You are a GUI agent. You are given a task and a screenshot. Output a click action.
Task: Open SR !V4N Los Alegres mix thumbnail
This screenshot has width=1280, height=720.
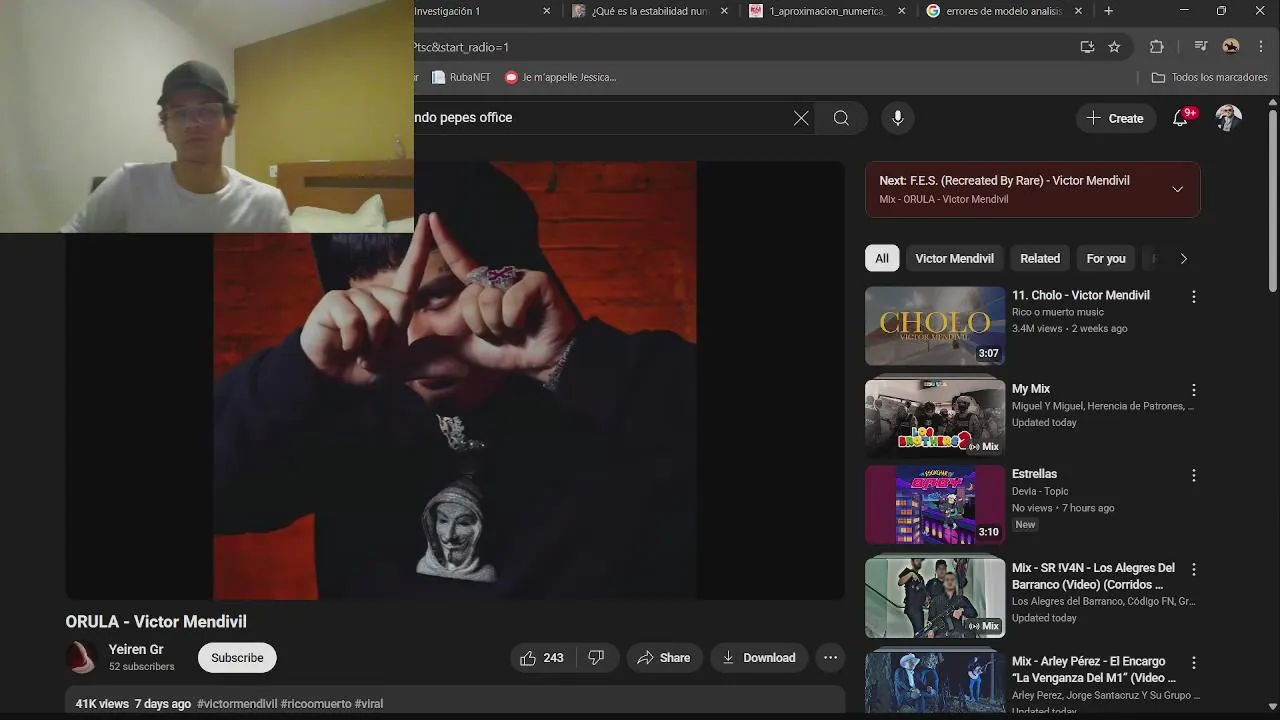pos(935,597)
